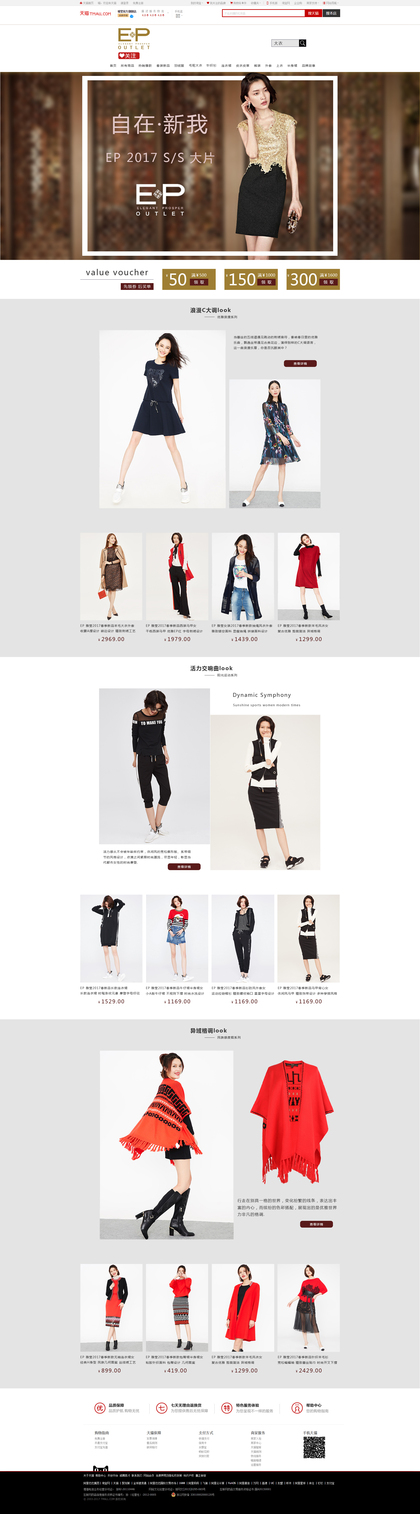This screenshot has width=420, height=1514.
Task: Open the 899.00 red skirt product thumbnail
Action: [x=112, y=1308]
